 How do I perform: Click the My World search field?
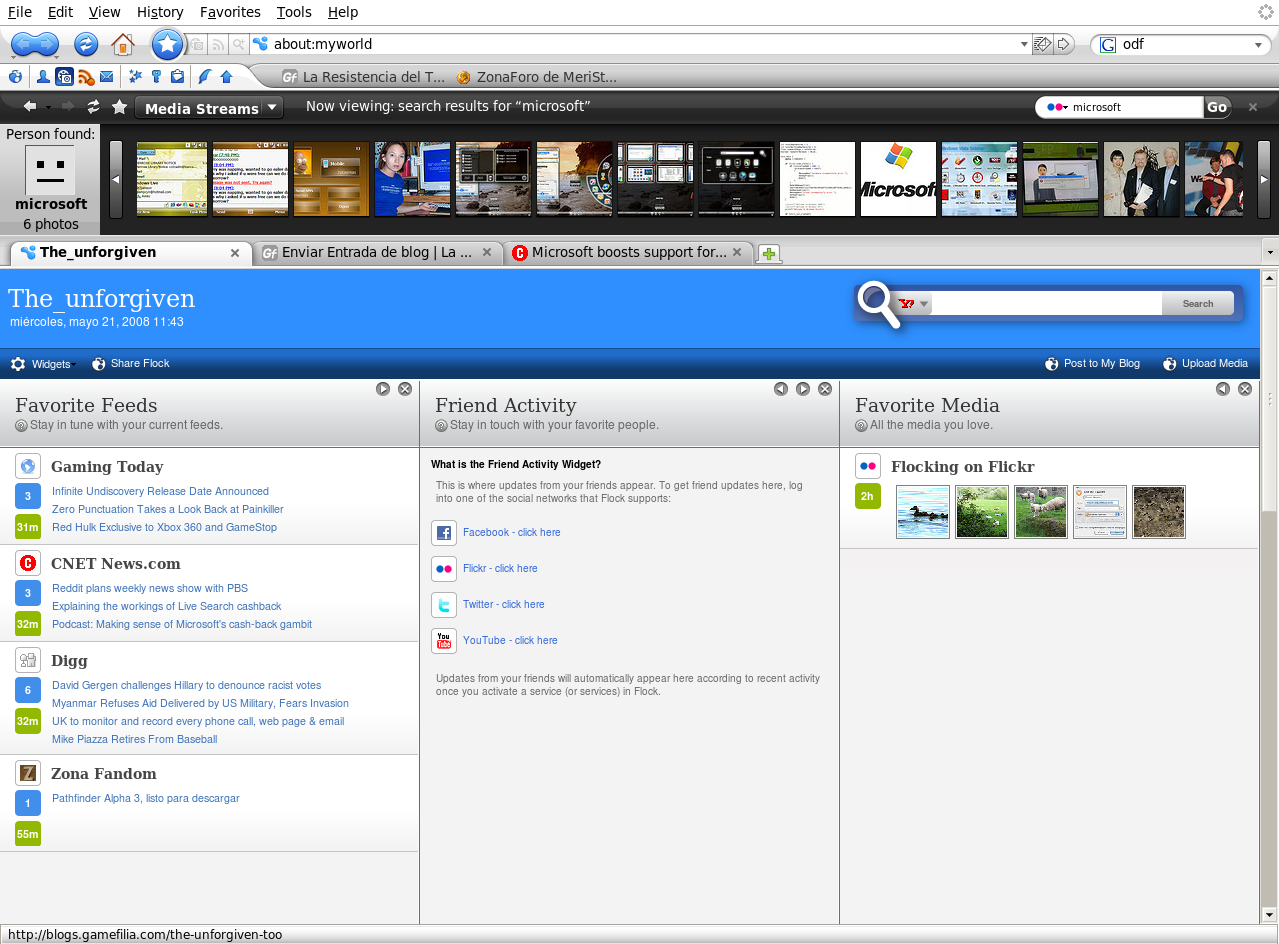click(1047, 304)
